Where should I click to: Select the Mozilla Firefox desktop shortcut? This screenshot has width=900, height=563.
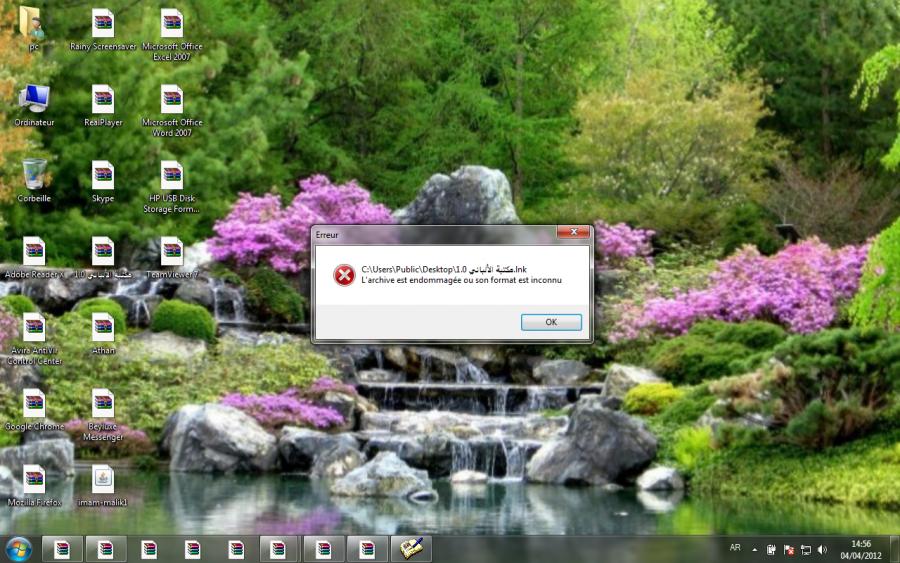click(34, 480)
